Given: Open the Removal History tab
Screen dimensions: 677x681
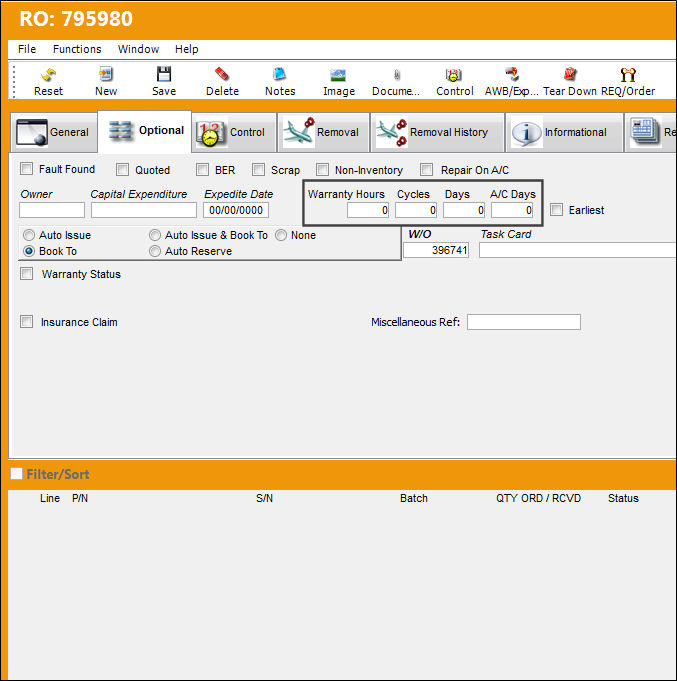Looking at the screenshot, I should (437, 132).
